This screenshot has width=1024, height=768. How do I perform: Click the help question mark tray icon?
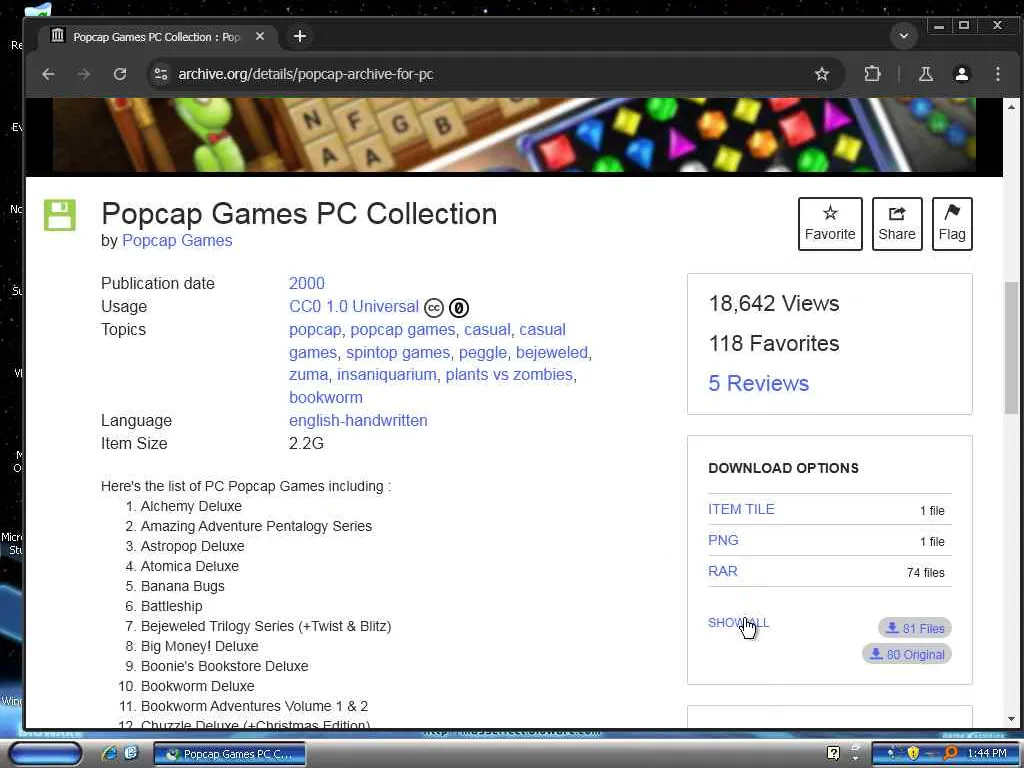coord(833,753)
